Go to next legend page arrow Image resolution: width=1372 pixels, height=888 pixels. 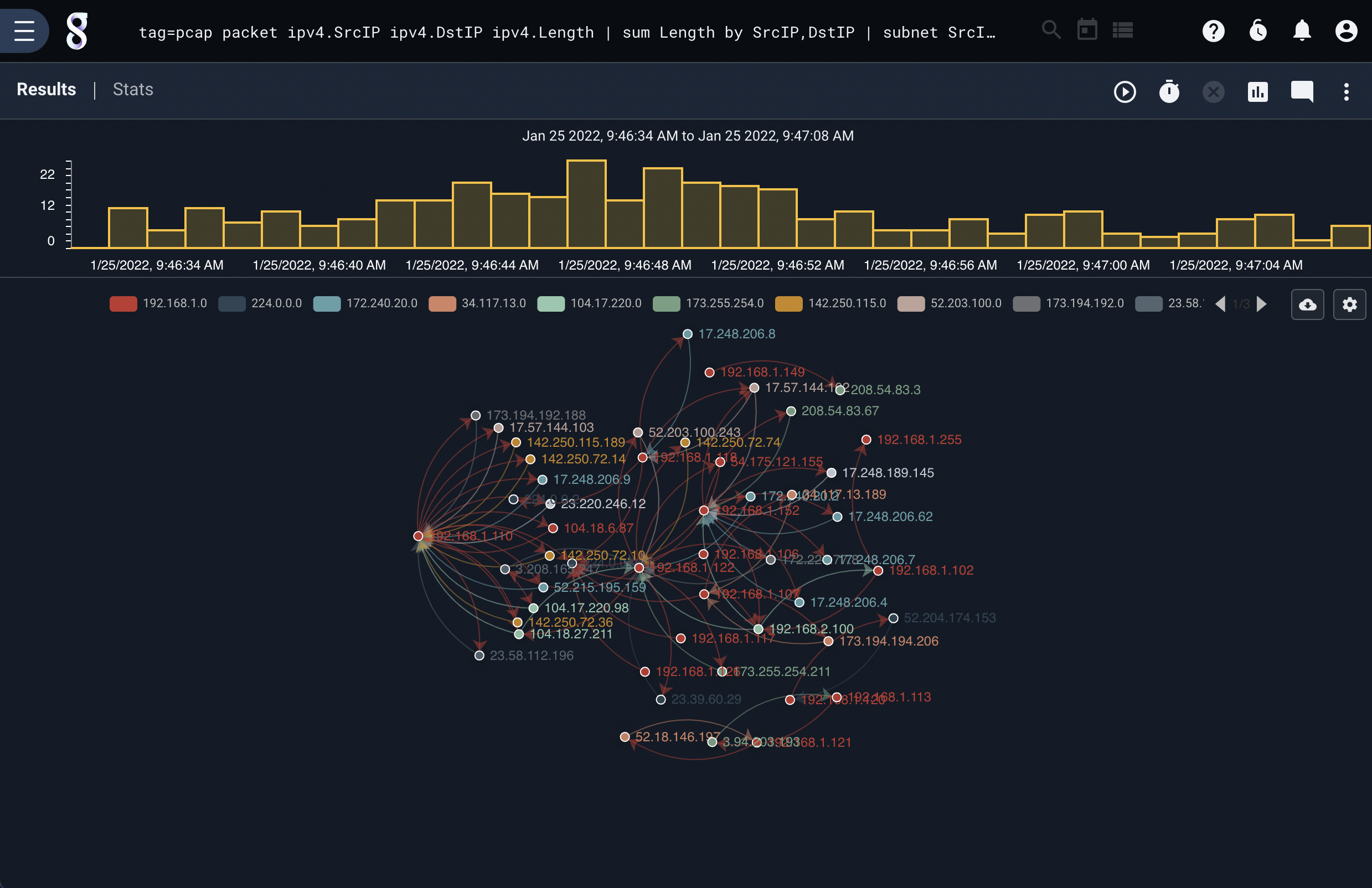pos(1261,304)
